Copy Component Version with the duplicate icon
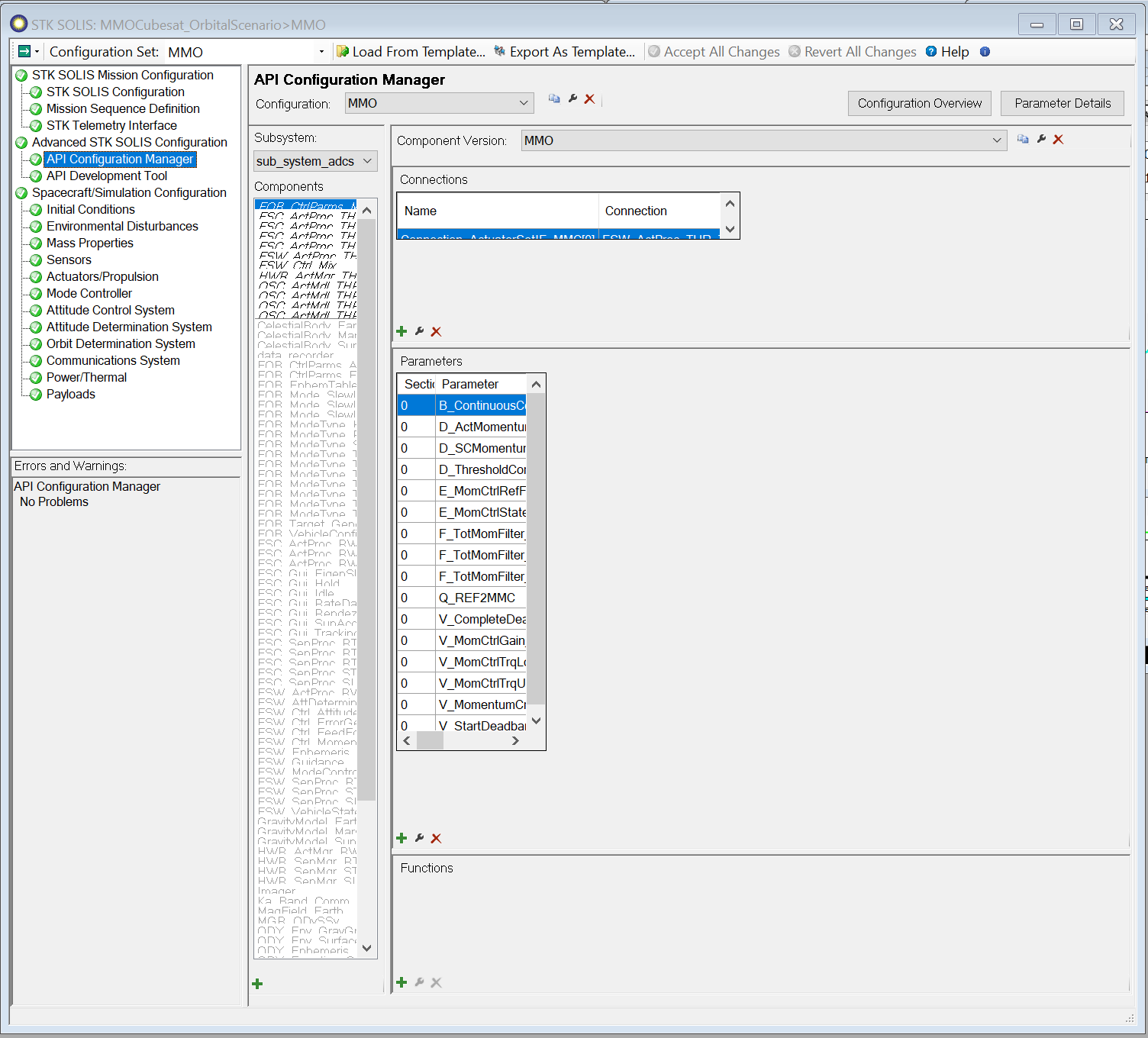Screen dimensions: 1148x1038 click(x=1023, y=140)
